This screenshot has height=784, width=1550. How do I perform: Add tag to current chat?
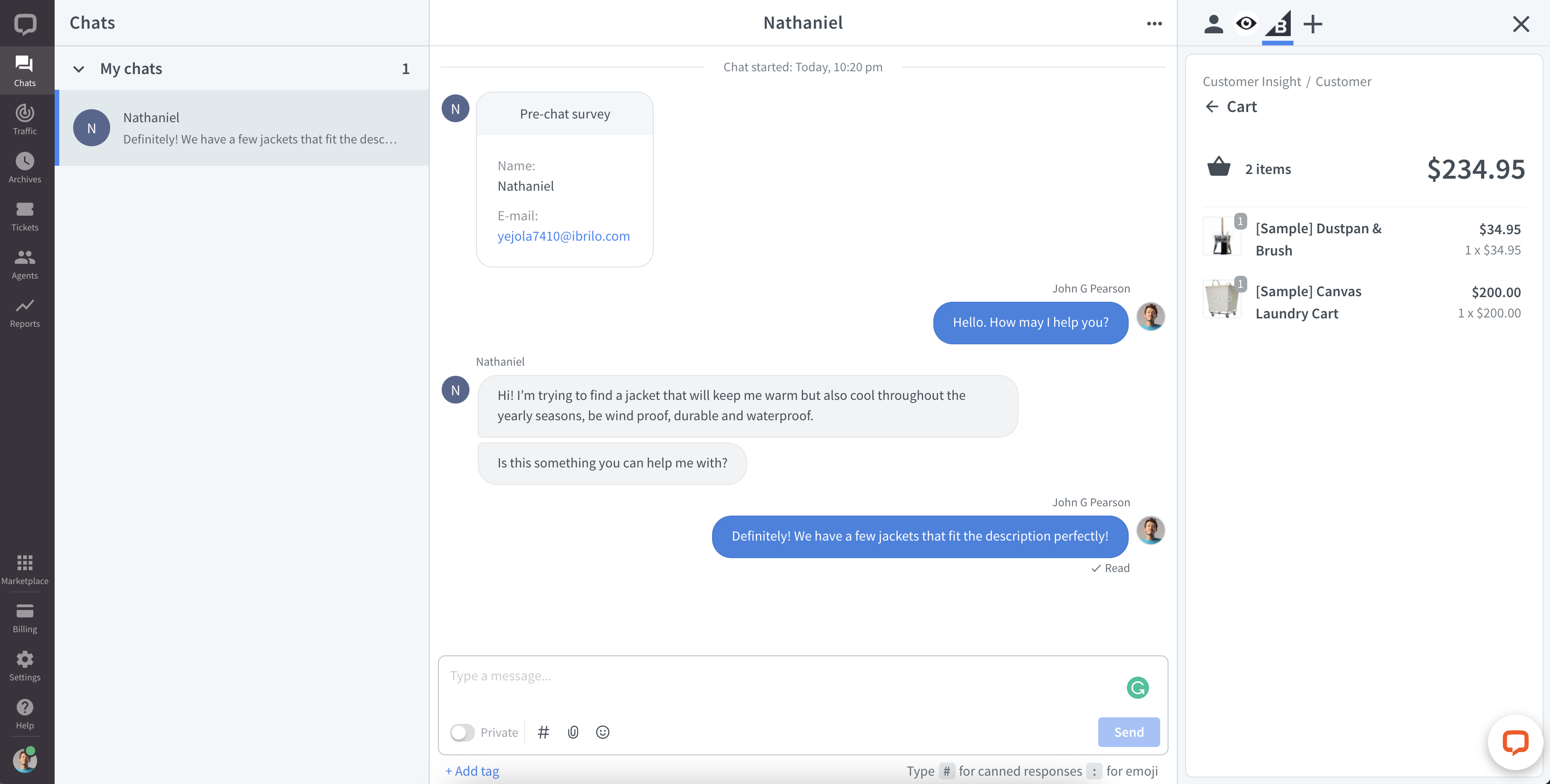click(x=472, y=770)
